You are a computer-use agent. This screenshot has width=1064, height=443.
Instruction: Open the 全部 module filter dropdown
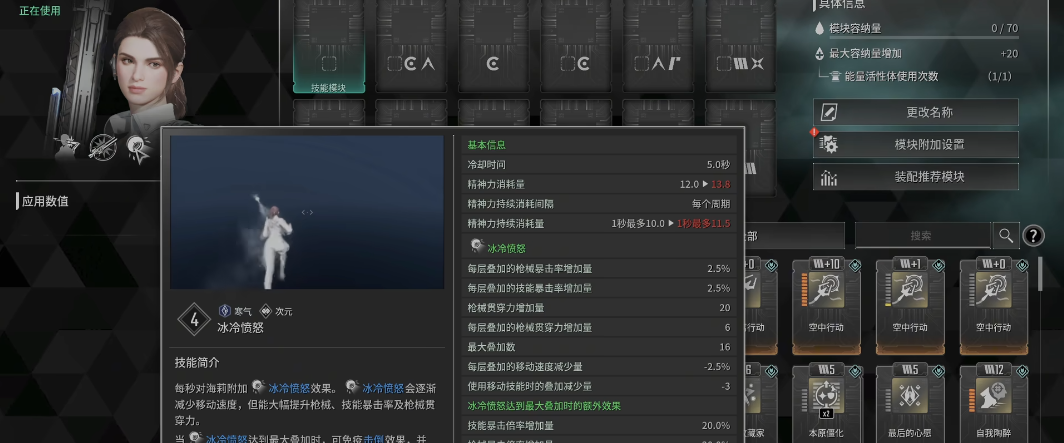point(795,235)
